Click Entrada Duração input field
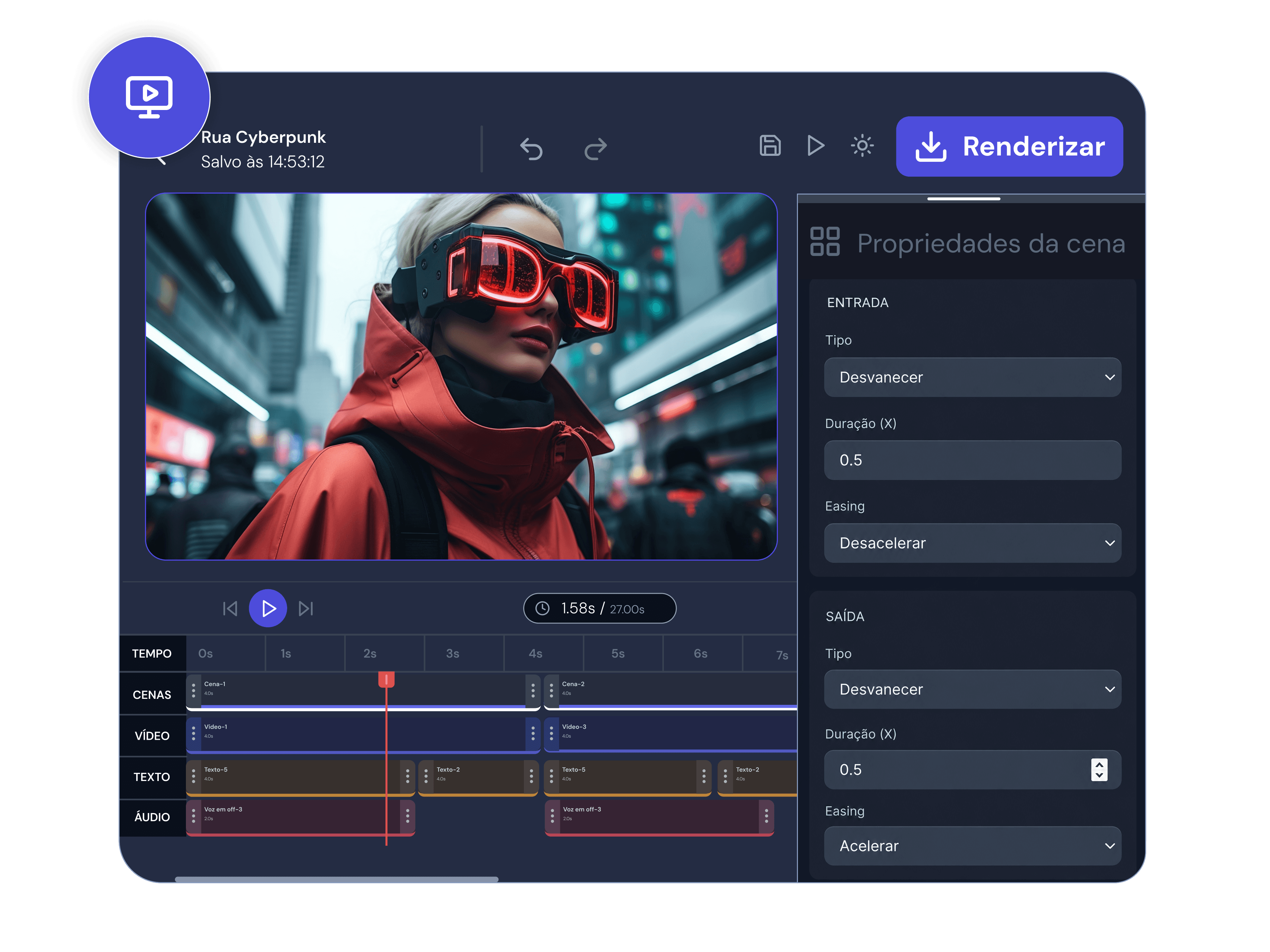 point(973,460)
